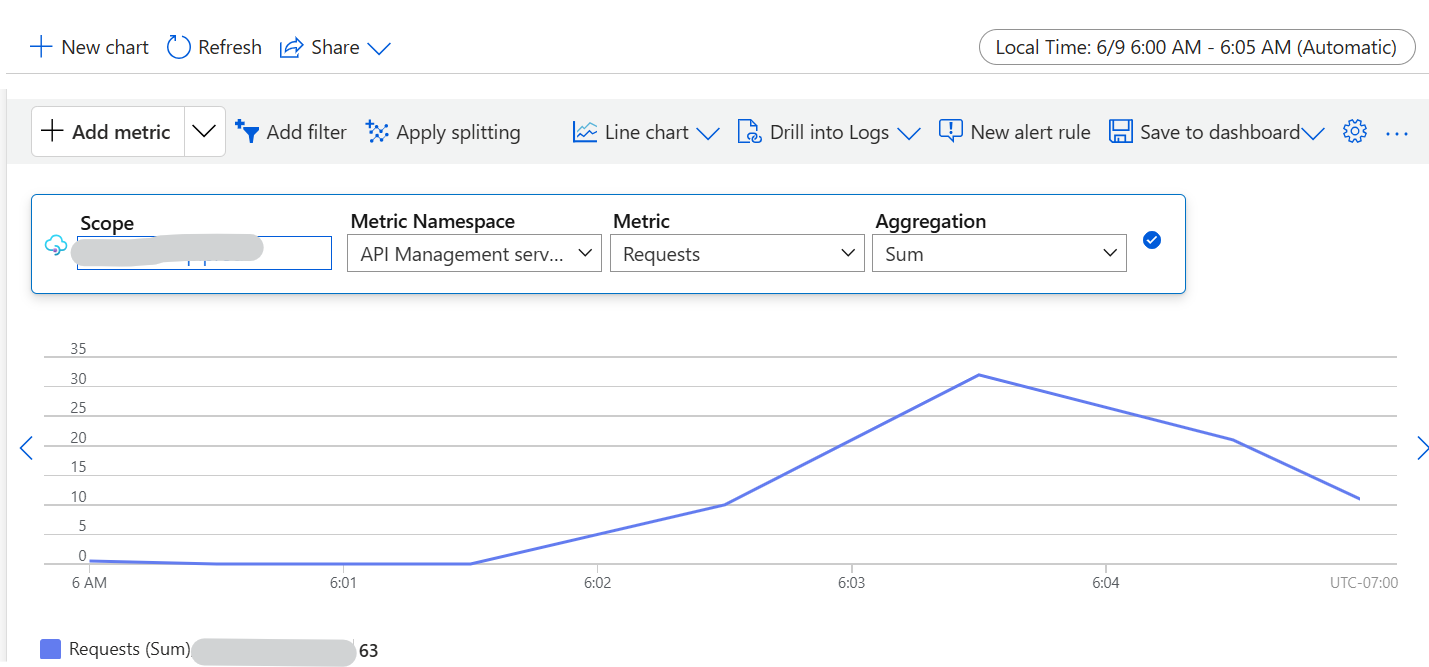Image resolution: width=1429 pixels, height=667 pixels.
Task: Click the Refresh circular arrow icon
Action: click(x=179, y=47)
